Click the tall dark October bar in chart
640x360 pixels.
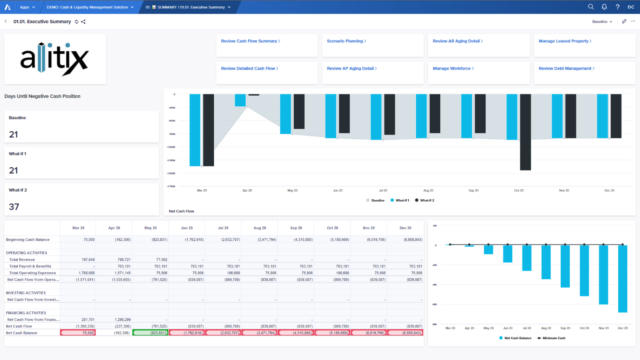tap(525, 132)
